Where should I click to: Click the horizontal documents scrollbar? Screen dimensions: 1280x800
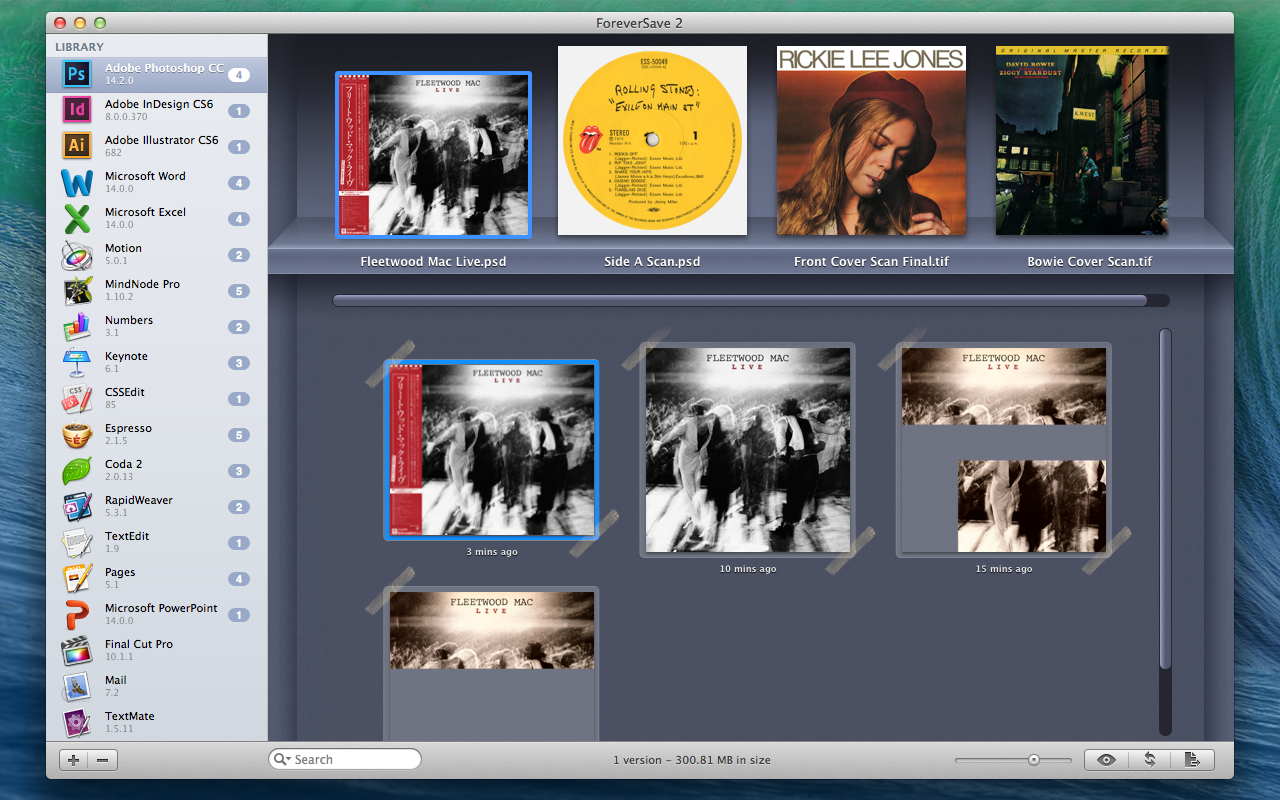click(740, 300)
